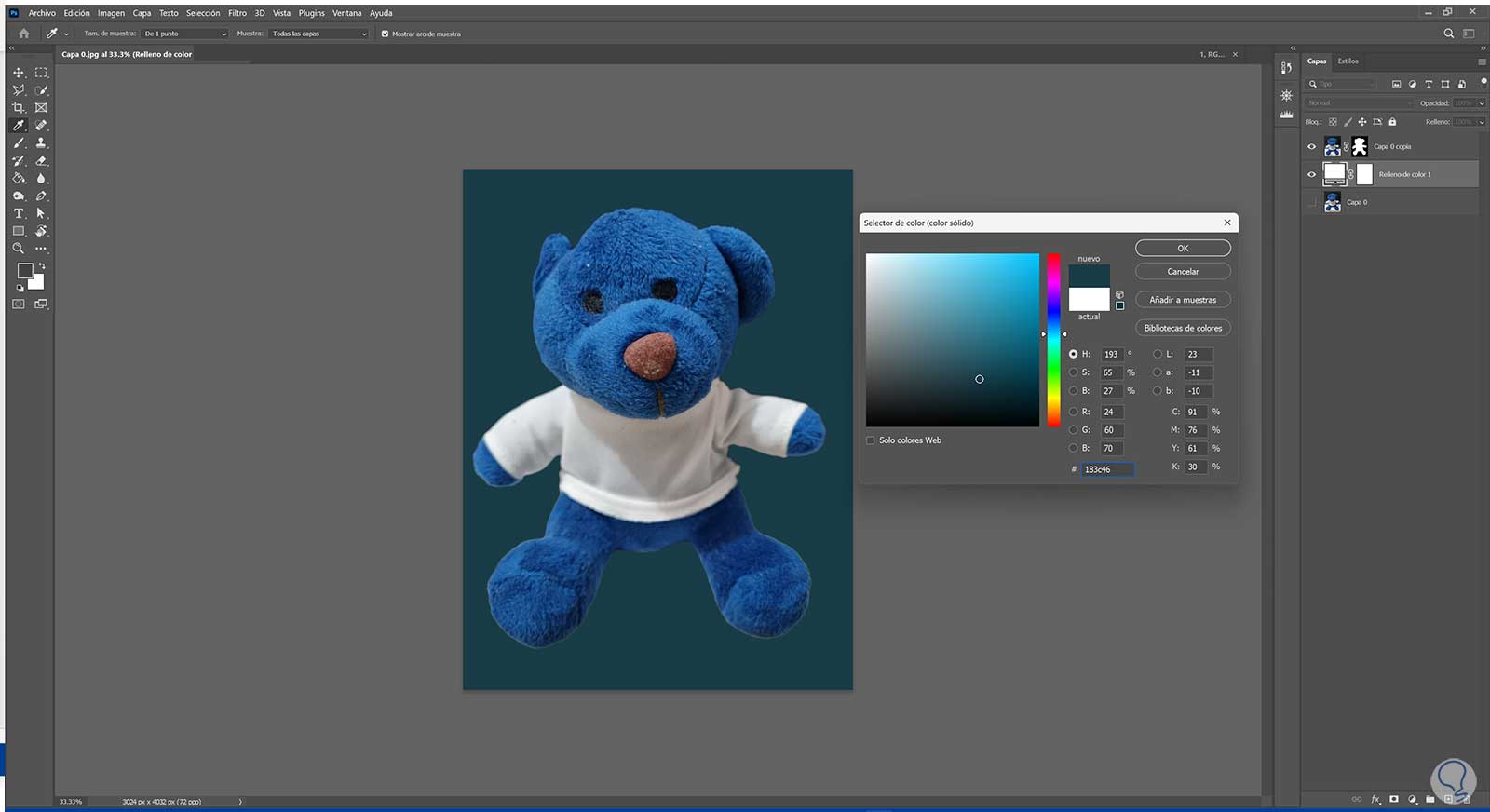The width and height of the screenshot is (1490, 812).
Task: Select the Move tool
Action: [x=18, y=73]
